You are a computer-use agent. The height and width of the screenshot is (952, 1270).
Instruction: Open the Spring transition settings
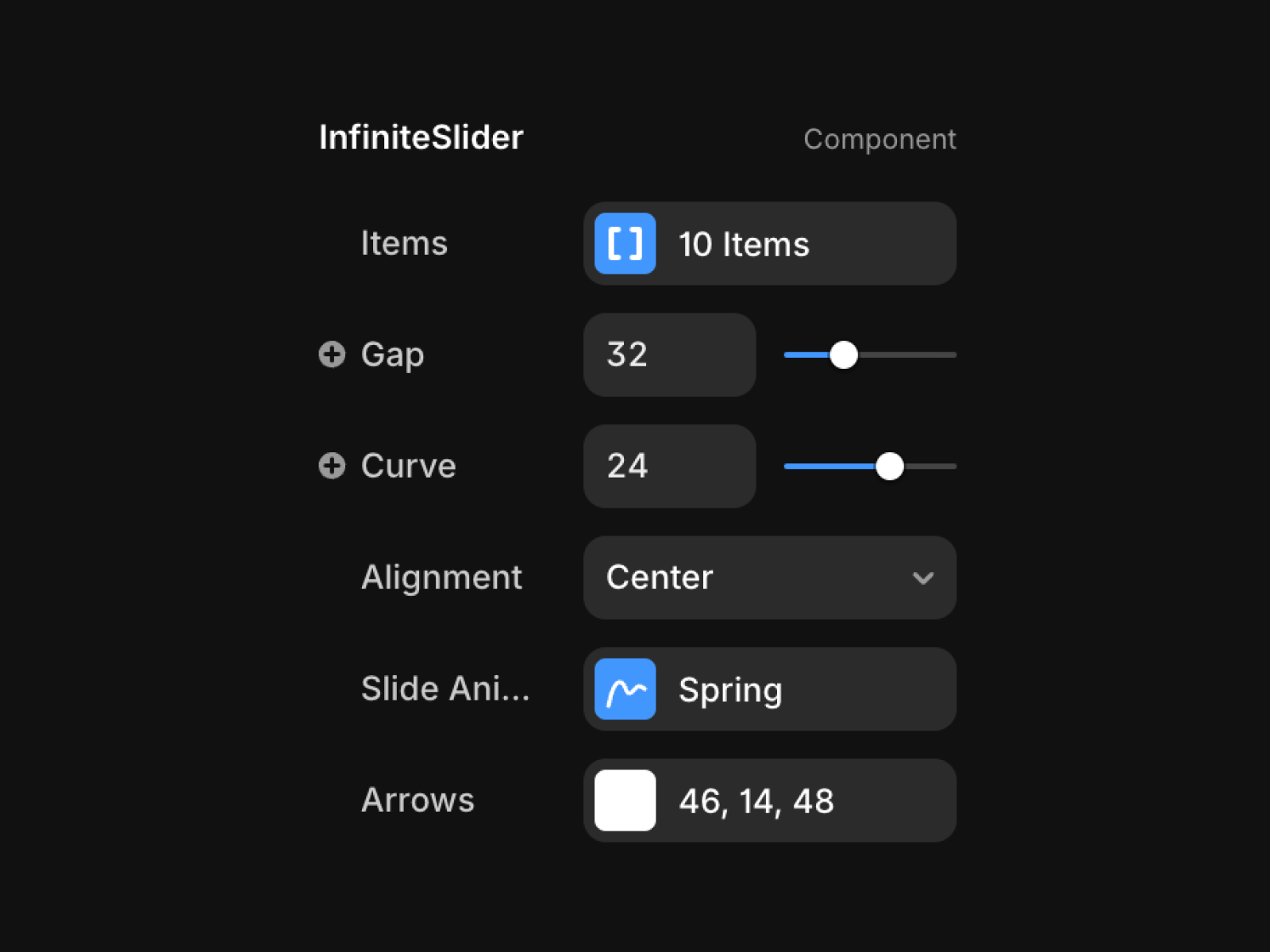[769, 689]
